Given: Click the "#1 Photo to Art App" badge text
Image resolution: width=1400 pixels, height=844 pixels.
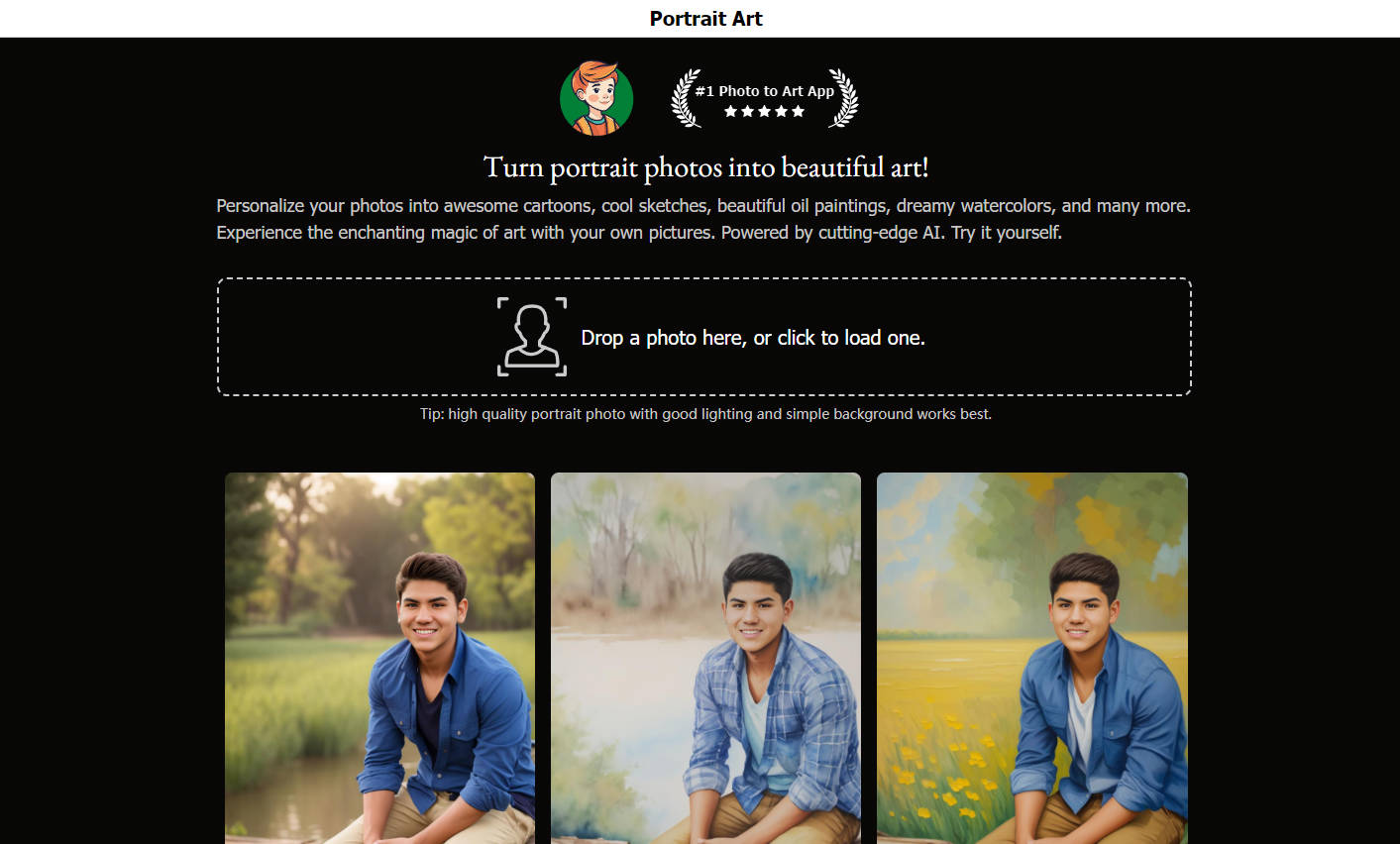Looking at the screenshot, I should [765, 91].
